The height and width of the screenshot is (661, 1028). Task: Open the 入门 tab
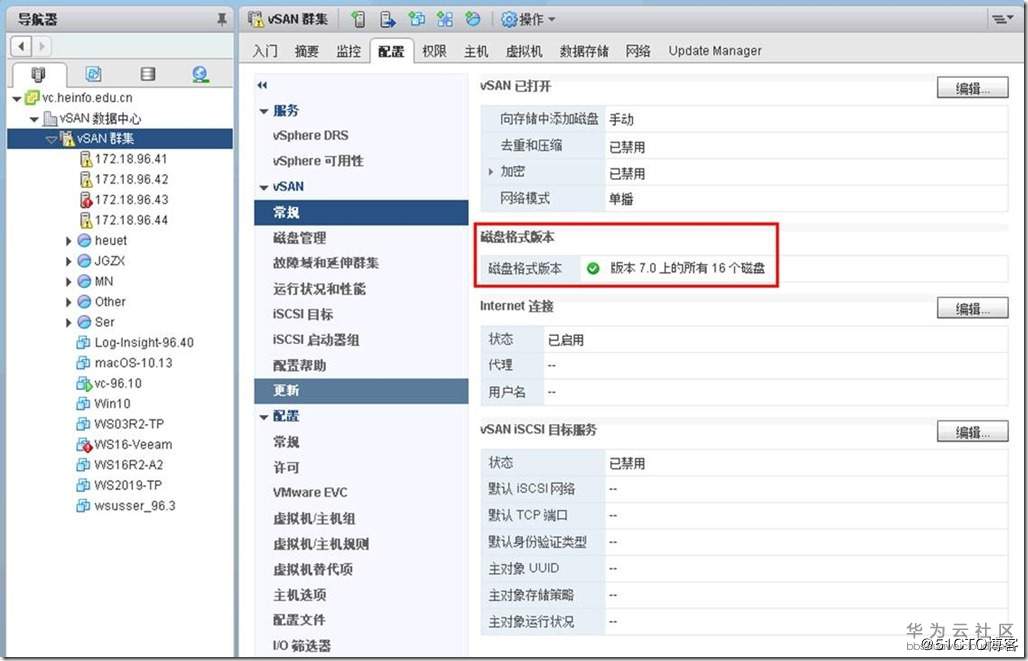[x=266, y=51]
